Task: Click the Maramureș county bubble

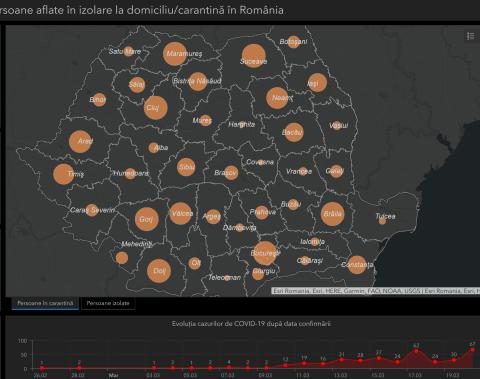Action: [175, 53]
